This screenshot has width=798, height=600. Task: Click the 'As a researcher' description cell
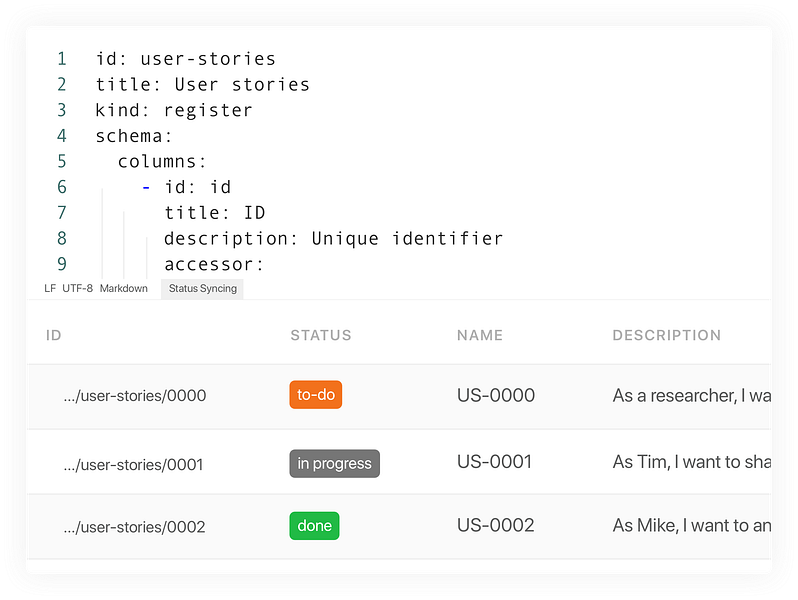(x=690, y=395)
